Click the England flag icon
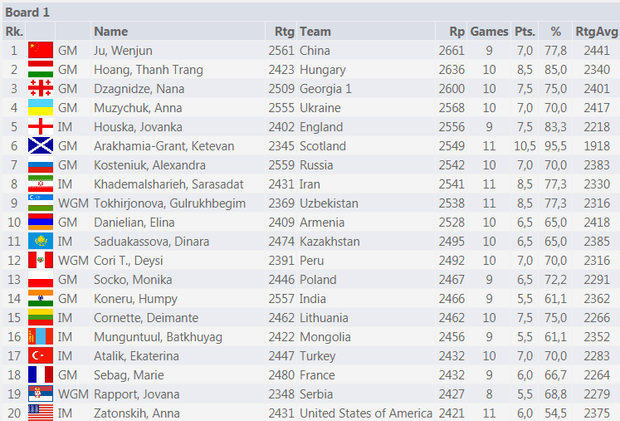 [x=40, y=127]
